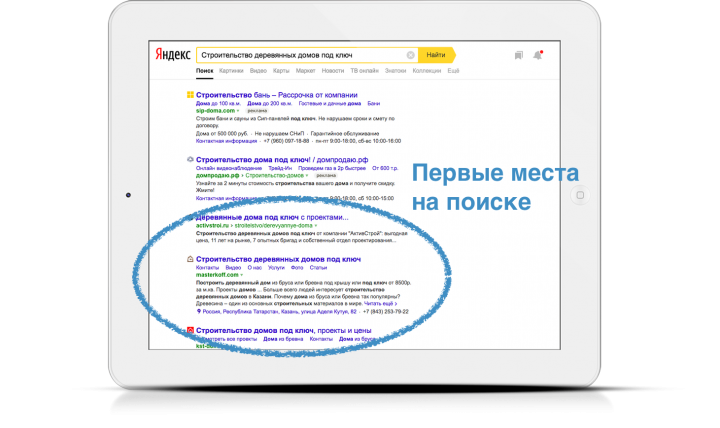This screenshot has width=720, height=428.
Task: Open 'Проведем газ в 2р быстрее' sitelink
Action: point(332,168)
